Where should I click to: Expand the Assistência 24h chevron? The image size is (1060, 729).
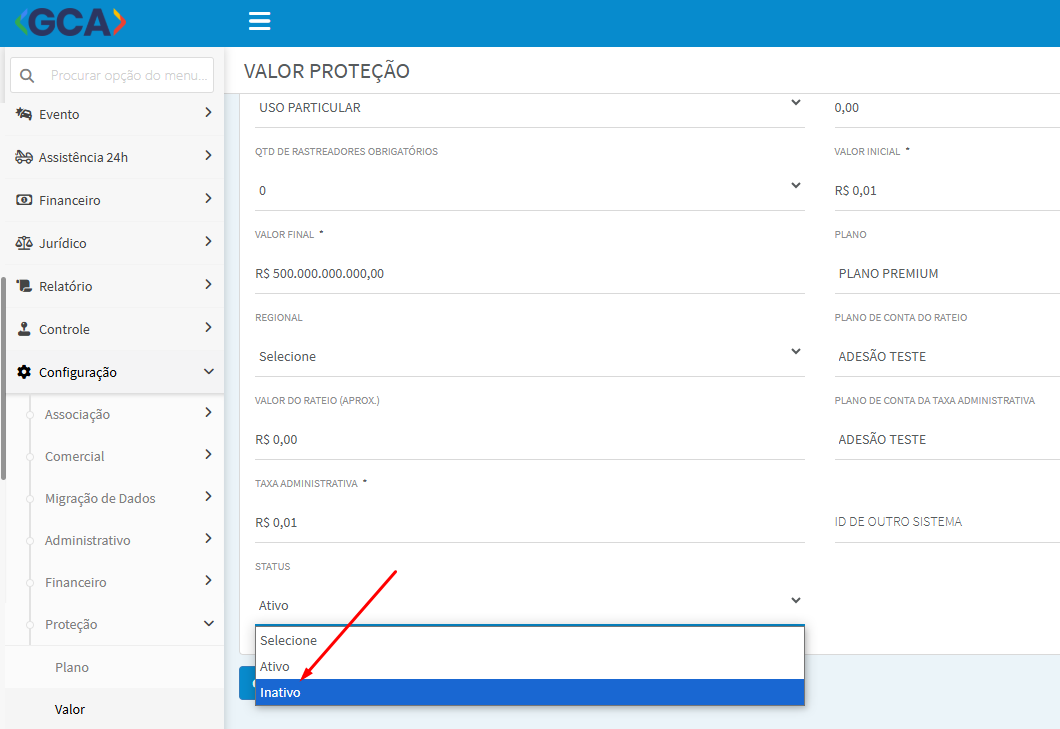coord(208,156)
